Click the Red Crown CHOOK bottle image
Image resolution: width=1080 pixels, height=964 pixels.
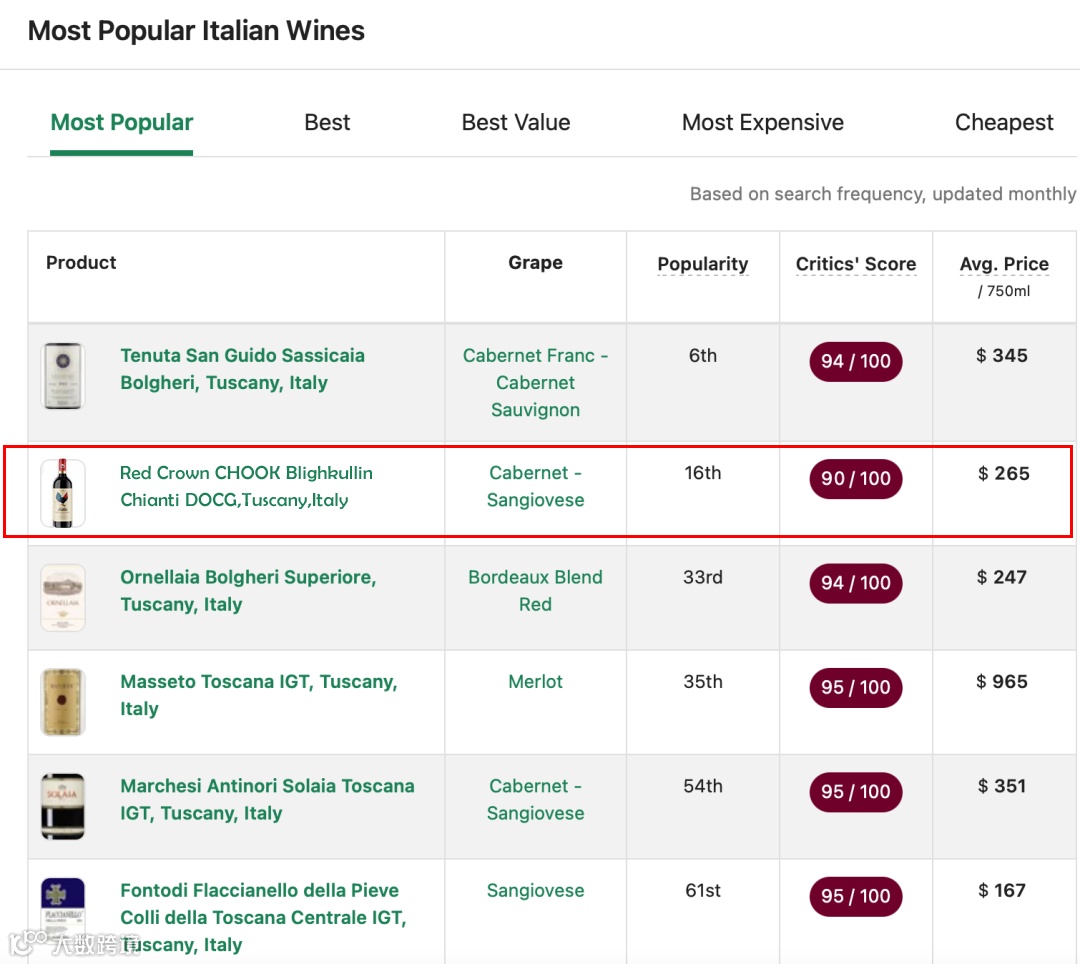63,493
